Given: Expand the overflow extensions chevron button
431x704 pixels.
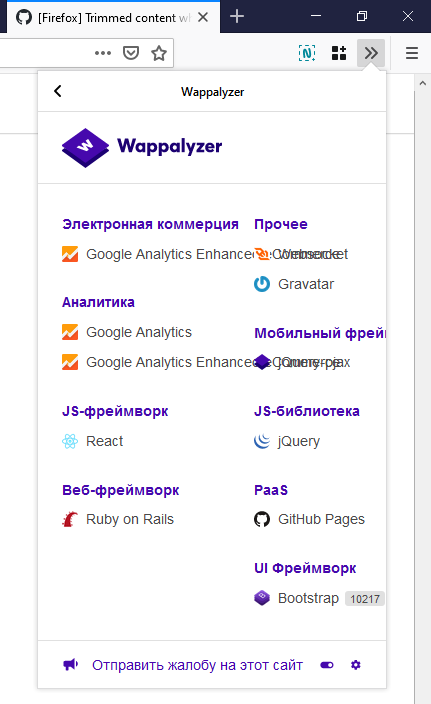Looking at the screenshot, I should (x=371, y=53).
